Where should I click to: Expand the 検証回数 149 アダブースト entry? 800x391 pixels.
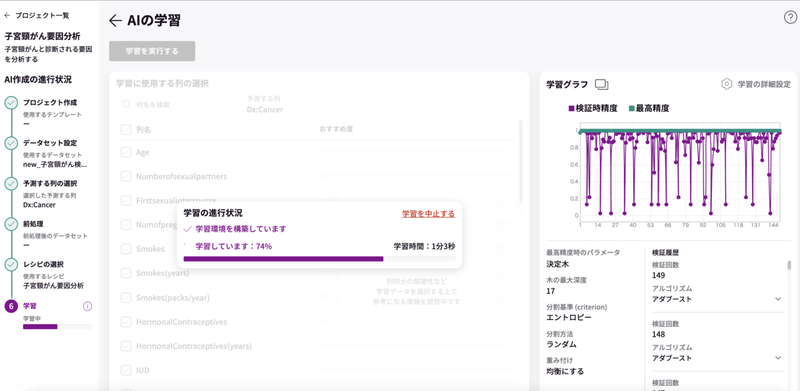coord(778,299)
